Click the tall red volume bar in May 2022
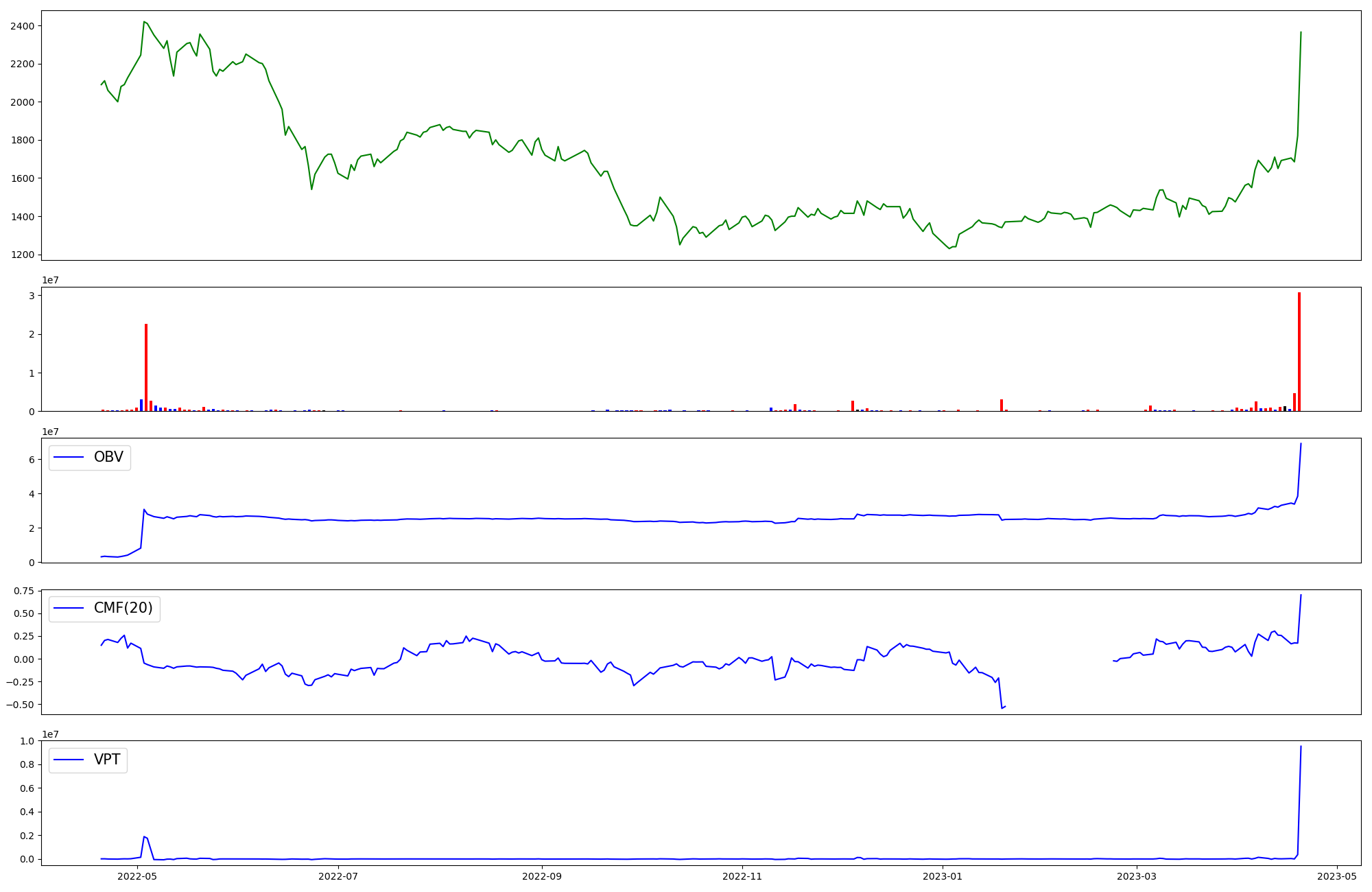 click(x=146, y=368)
